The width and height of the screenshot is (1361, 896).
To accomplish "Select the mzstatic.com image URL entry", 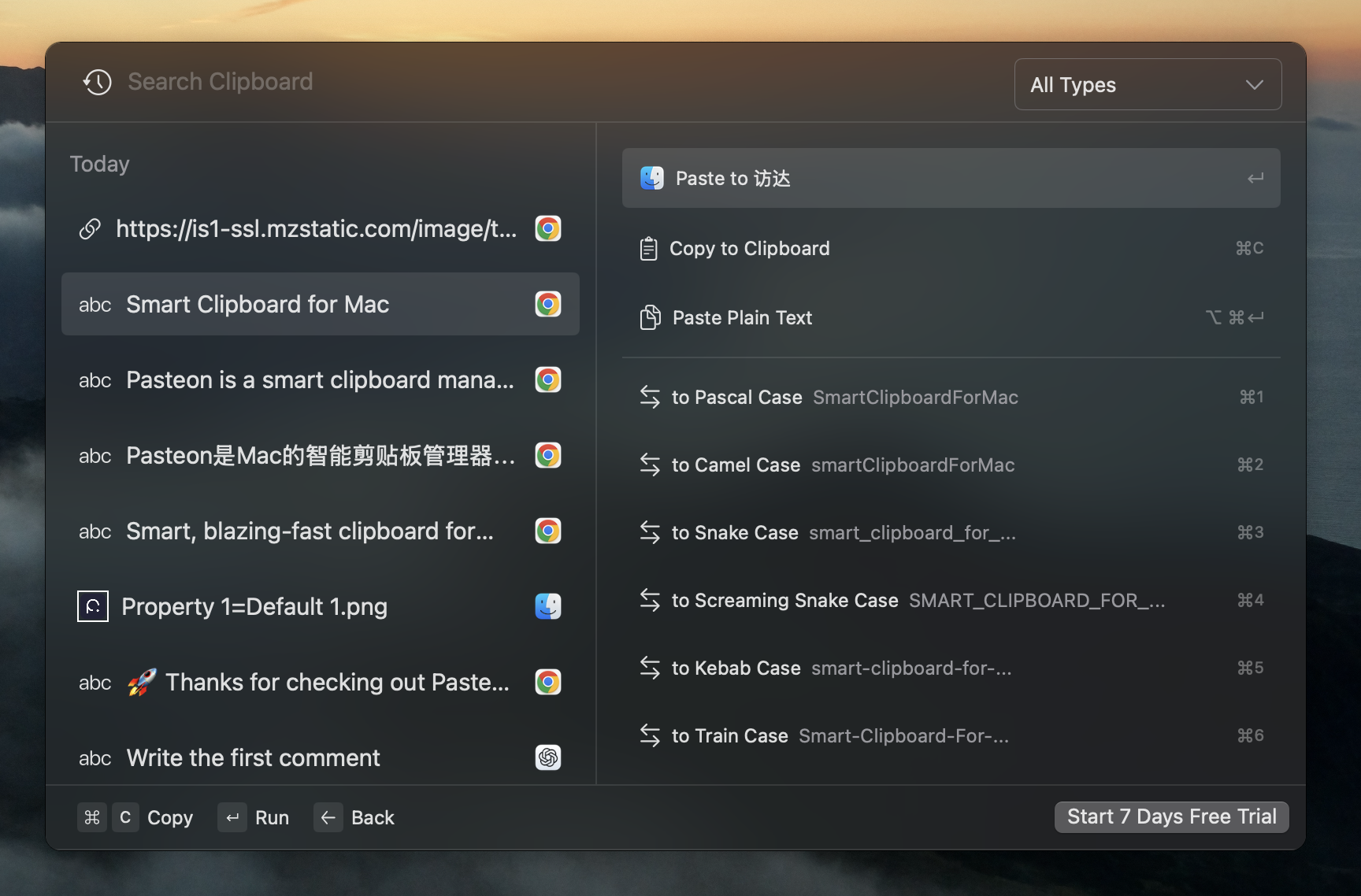I will point(321,228).
